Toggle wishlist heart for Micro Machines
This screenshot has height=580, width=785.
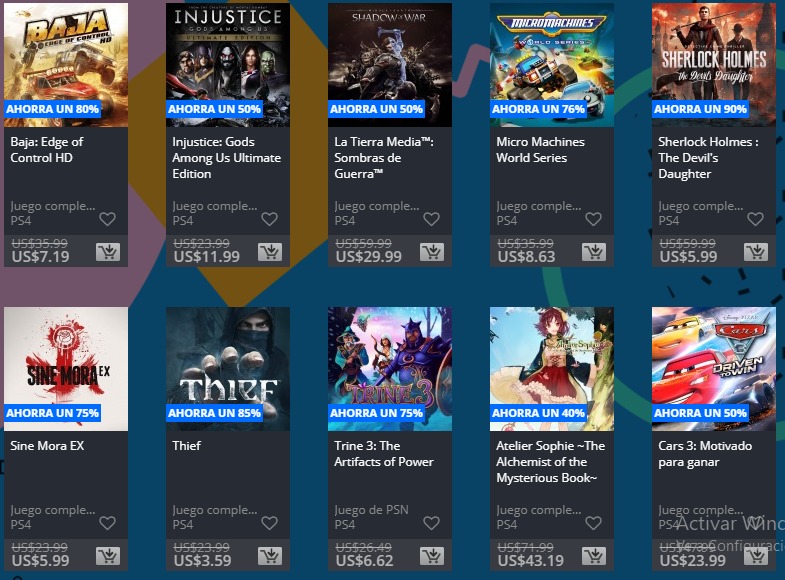(x=593, y=219)
